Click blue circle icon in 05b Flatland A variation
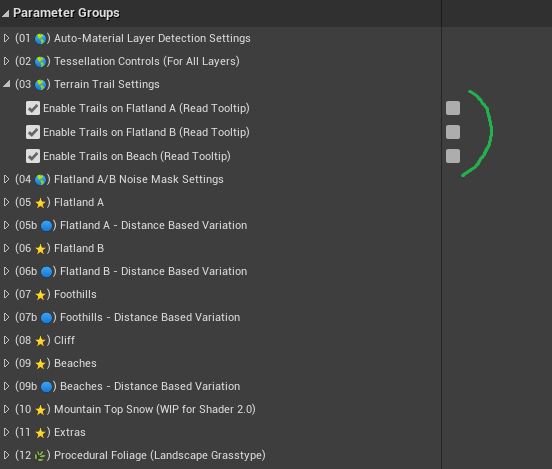The image size is (552, 469). click(46, 226)
